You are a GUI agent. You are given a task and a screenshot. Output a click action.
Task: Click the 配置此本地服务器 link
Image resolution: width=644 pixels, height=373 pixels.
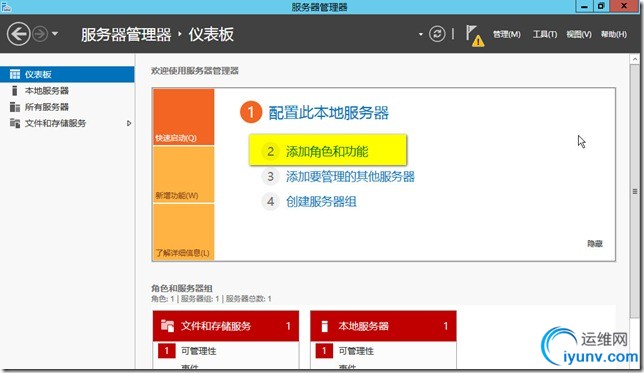(329, 113)
